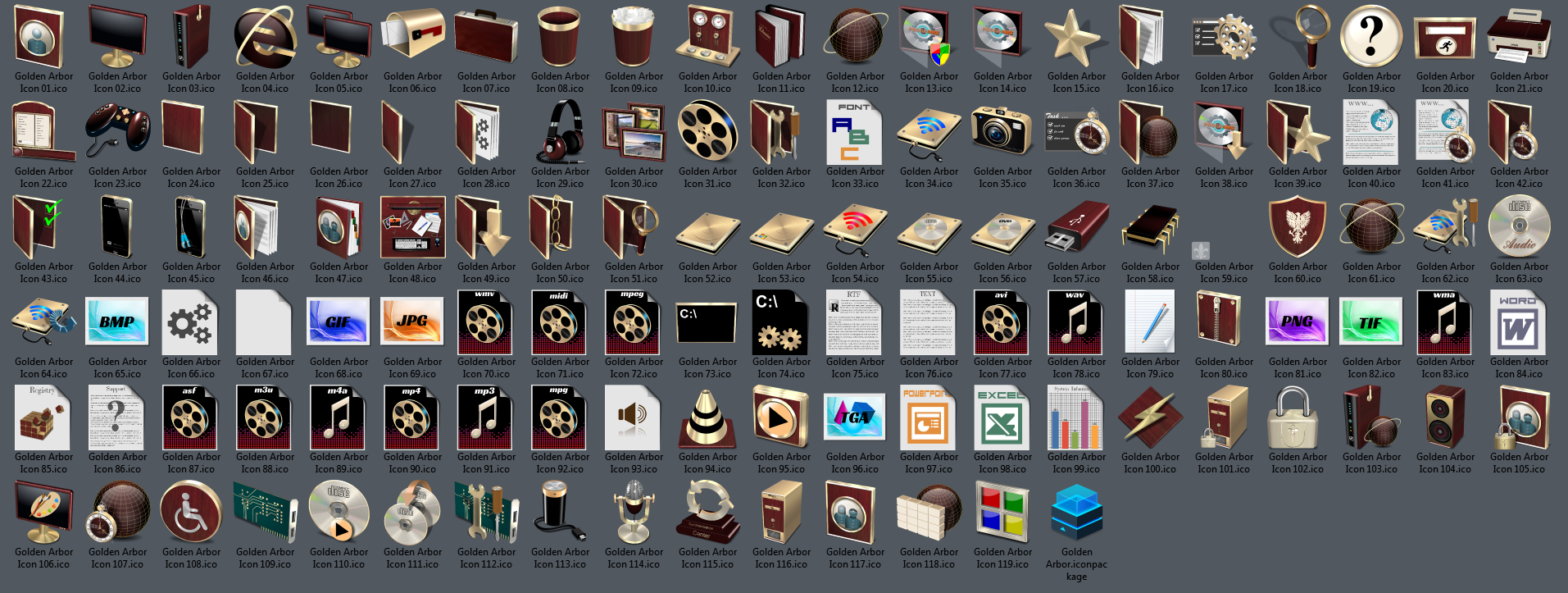Image resolution: width=1568 pixels, height=593 pixels.
Task: Select the wav audio file Icon 78.ico
Action: 1076,322
